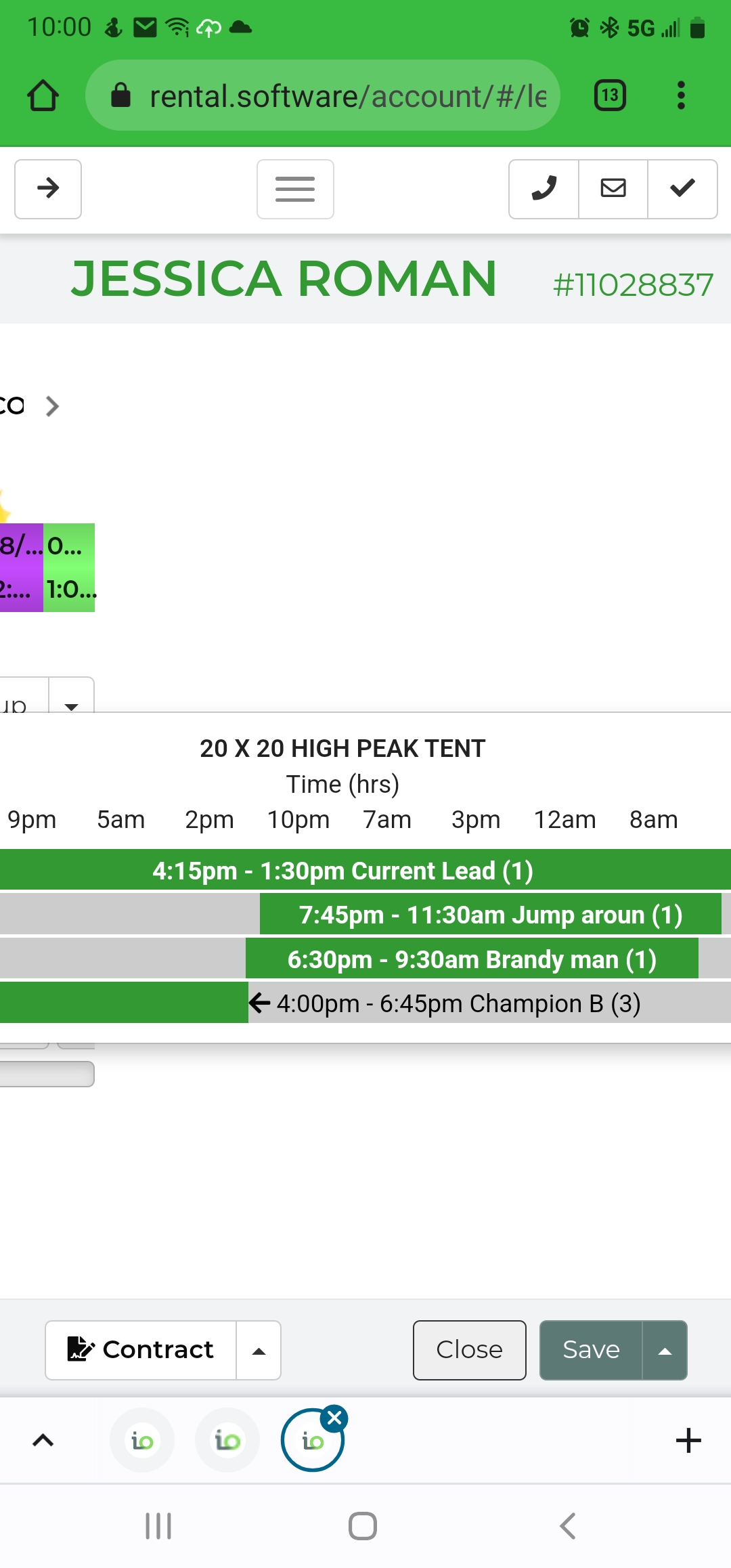Select the green time block
This screenshot has height=1568, width=731.
[69, 567]
